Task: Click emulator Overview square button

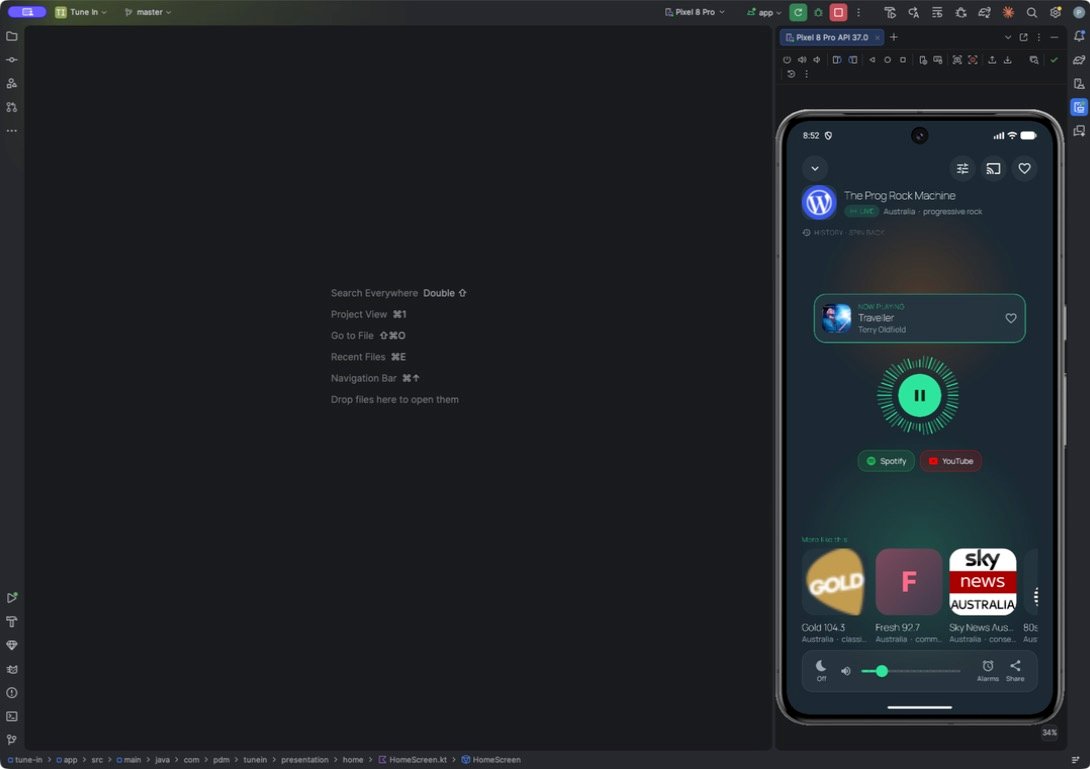Action: (x=903, y=60)
